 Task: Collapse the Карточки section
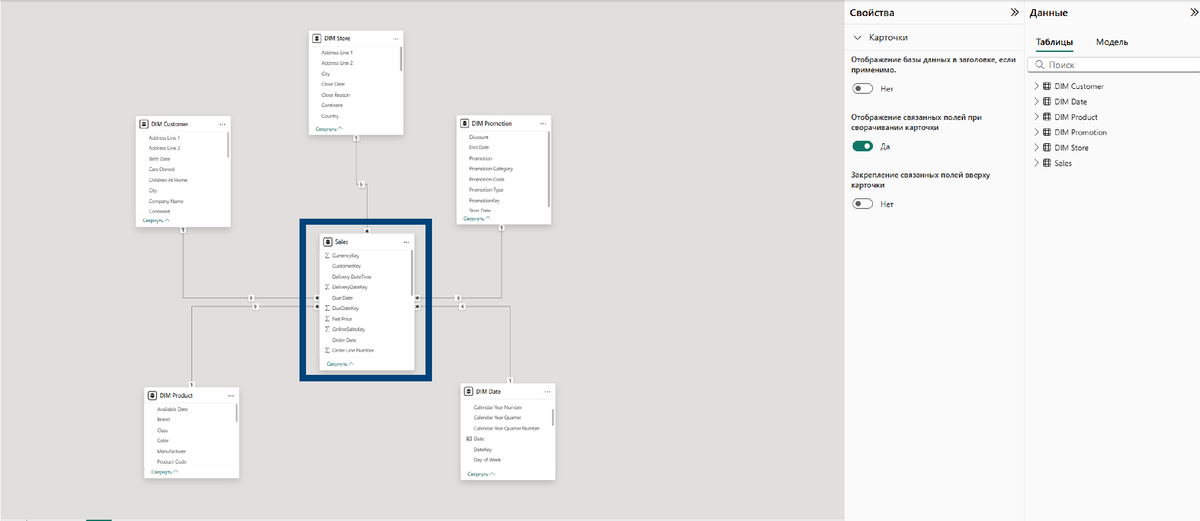click(858, 37)
